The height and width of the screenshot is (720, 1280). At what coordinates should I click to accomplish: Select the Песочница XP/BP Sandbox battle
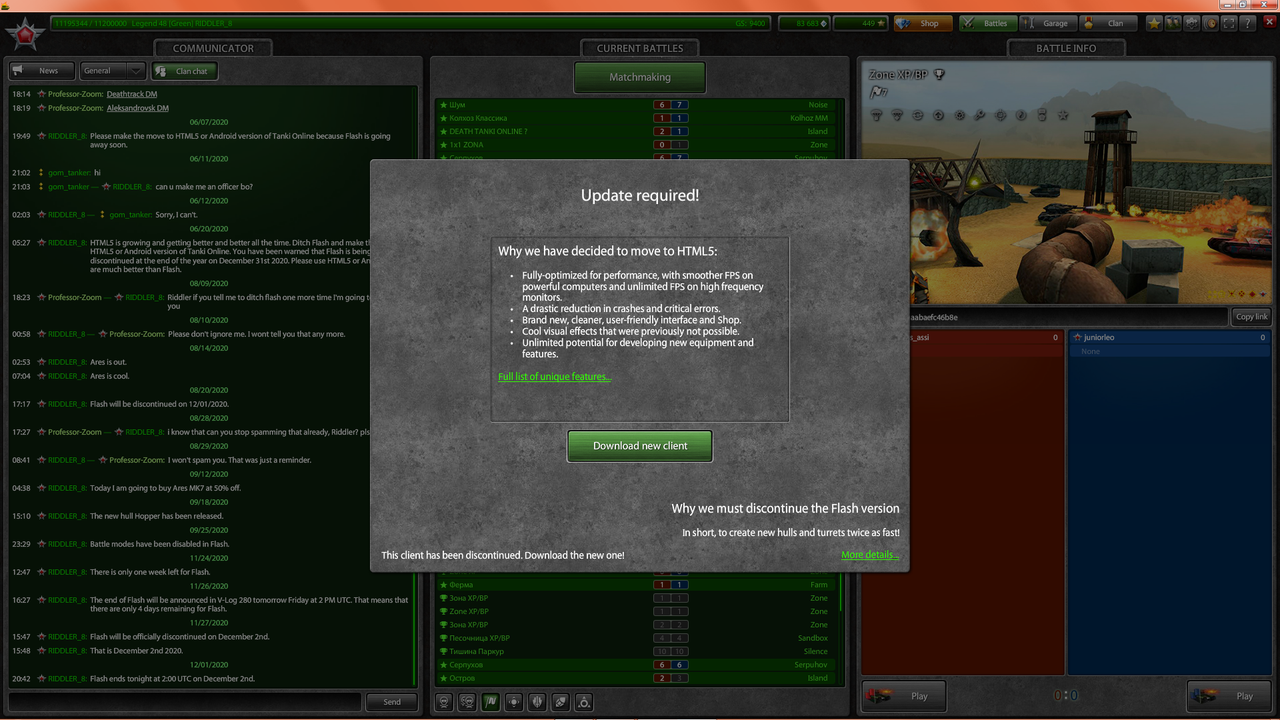click(x=635, y=638)
